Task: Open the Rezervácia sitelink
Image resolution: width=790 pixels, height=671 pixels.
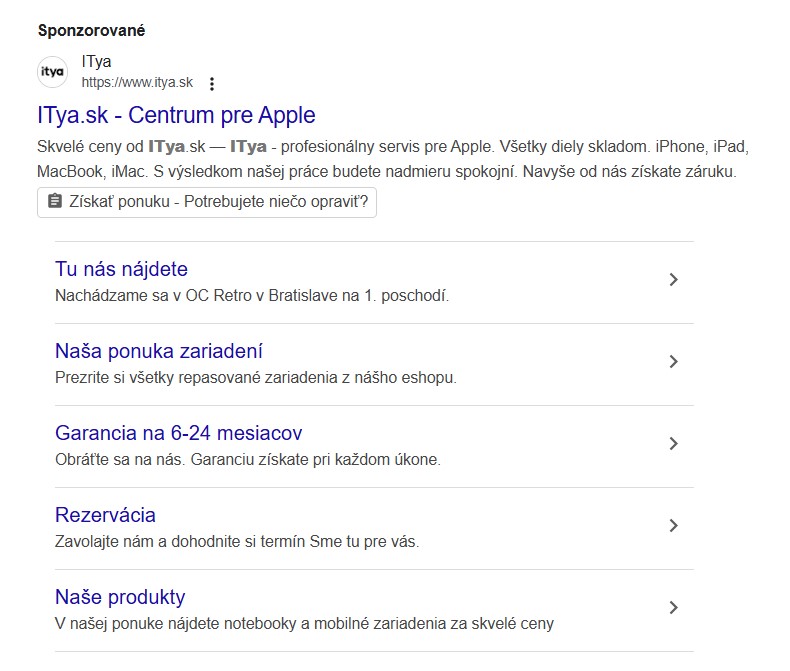Action: (x=105, y=515)
